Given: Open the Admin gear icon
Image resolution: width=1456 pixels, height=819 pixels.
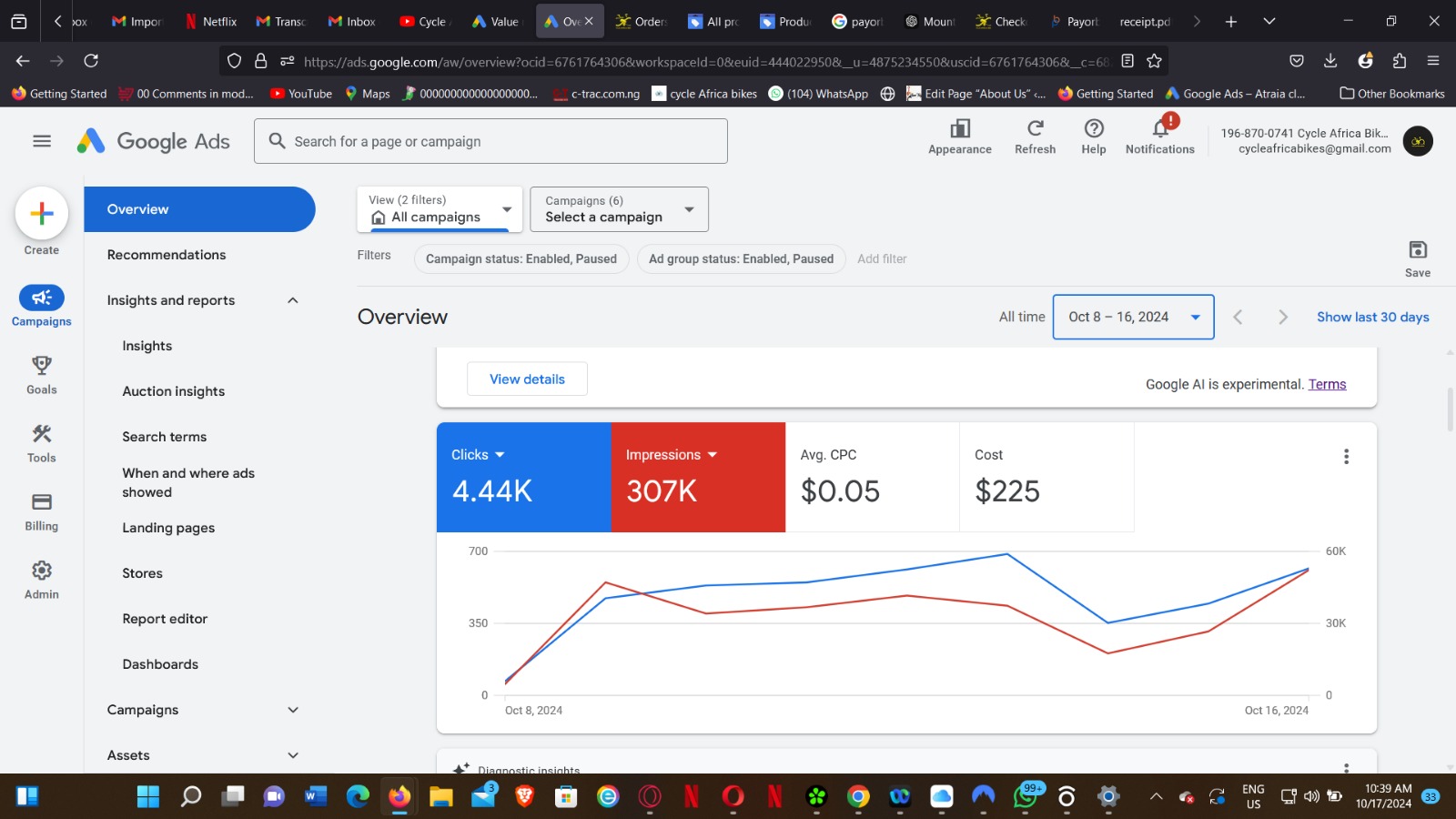Looking at the screenshot, I should (x=42, y=571).
